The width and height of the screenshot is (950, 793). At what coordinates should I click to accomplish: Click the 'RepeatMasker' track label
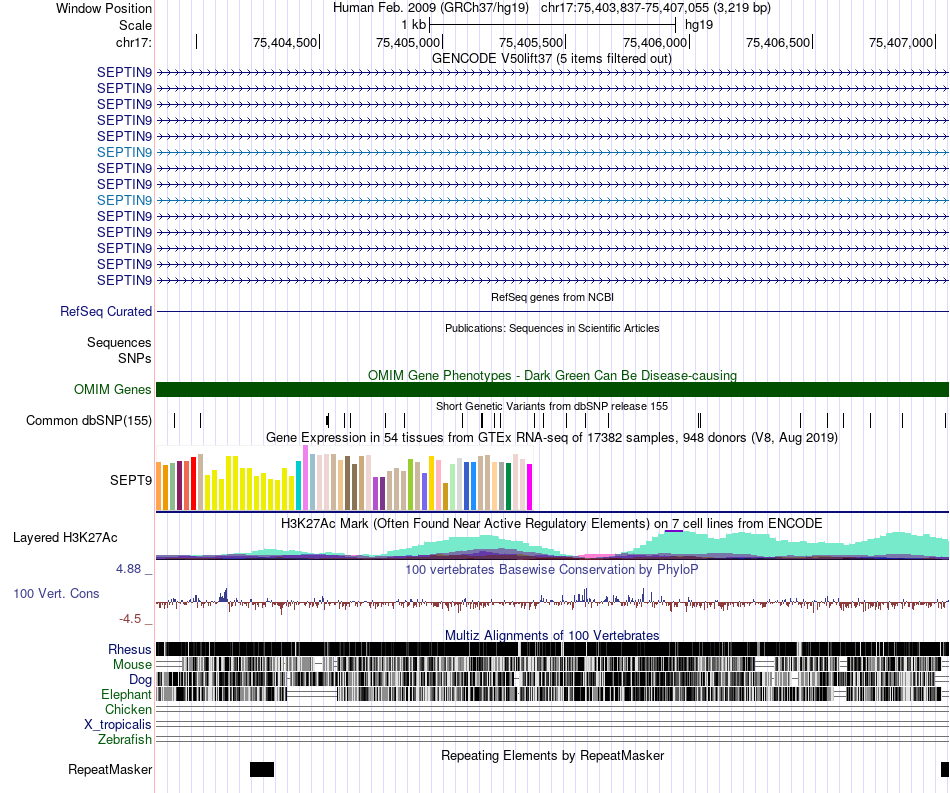click(110, 769)
